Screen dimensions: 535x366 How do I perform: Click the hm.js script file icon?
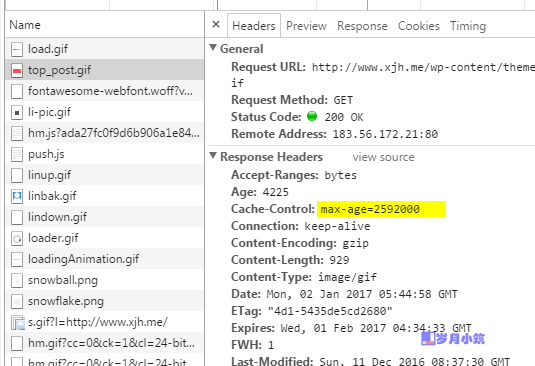(x=17, y=133)
